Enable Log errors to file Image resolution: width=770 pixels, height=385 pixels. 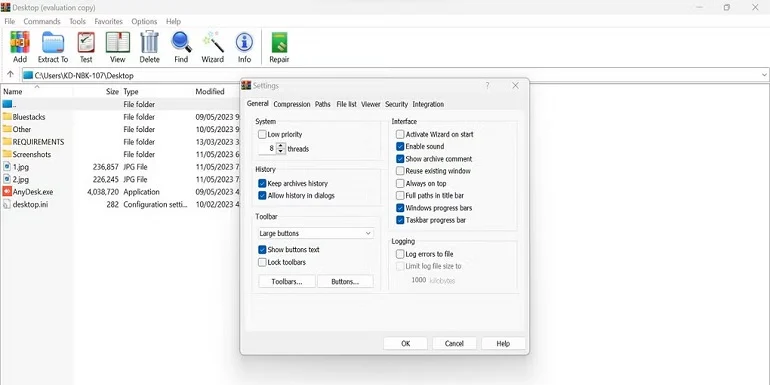pyautogui.click(x=400, y=254)
